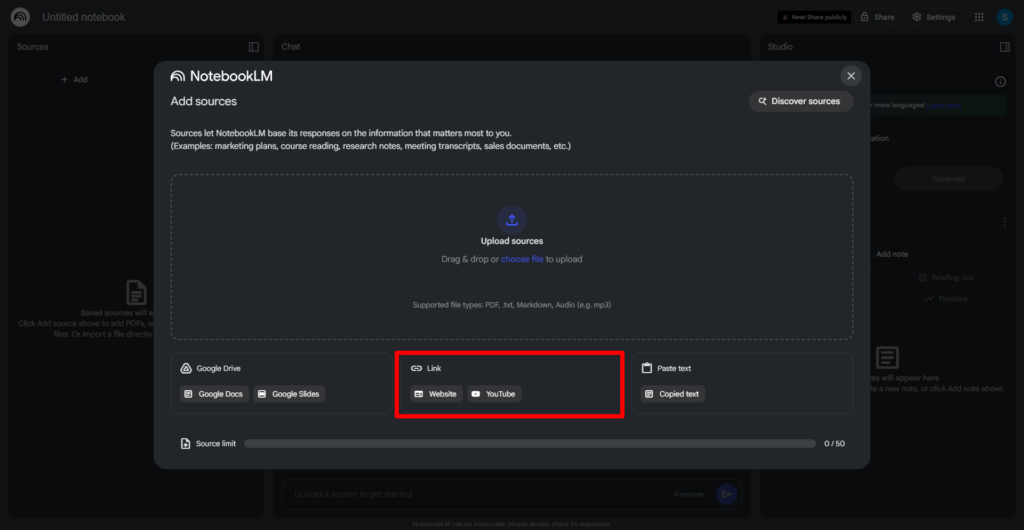Click the Google Docs document icon
This screenshot has width=1024, height=530.
click(188, 394)
